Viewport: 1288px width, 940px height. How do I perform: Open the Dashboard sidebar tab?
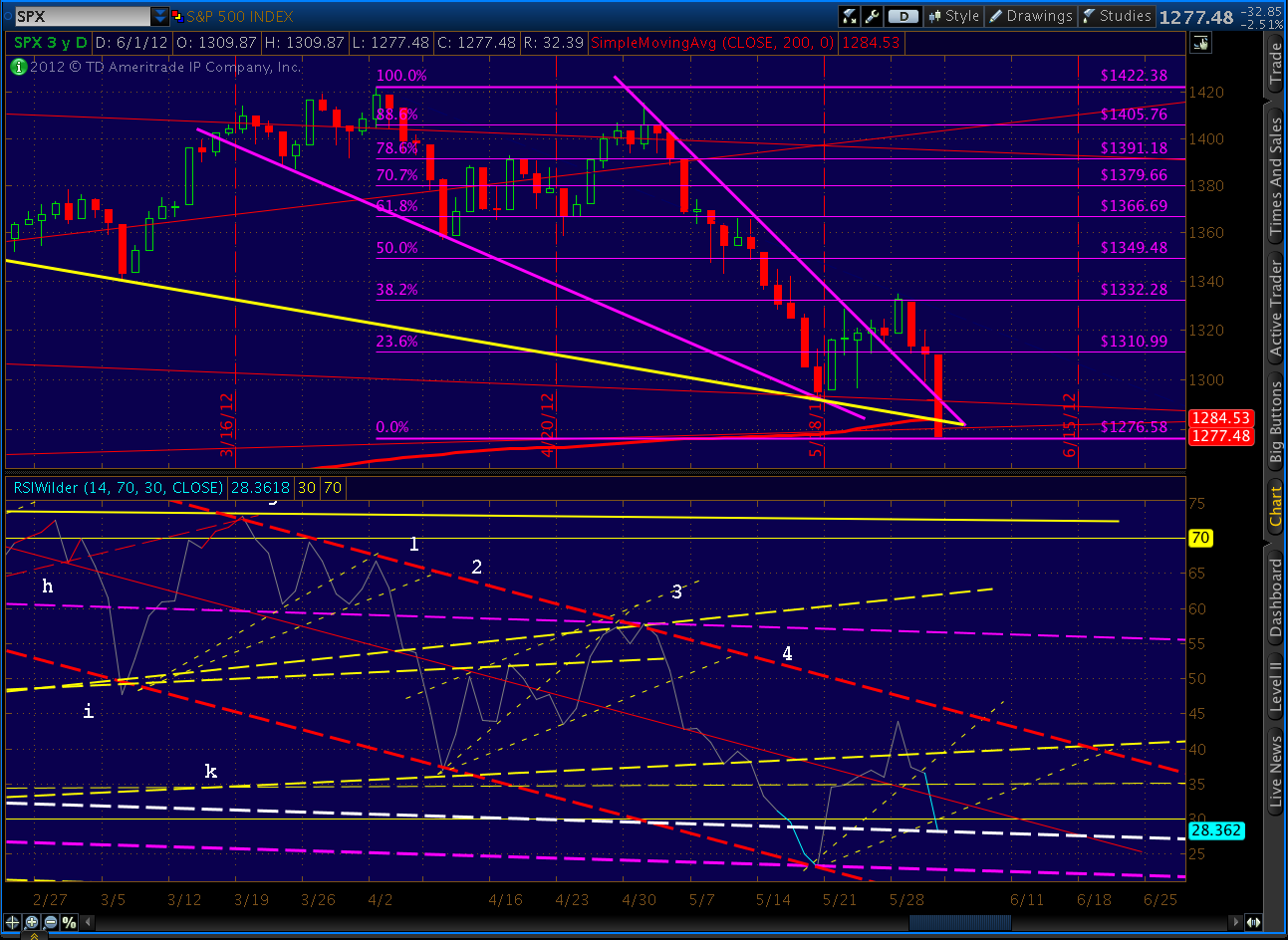point(1275,597)
